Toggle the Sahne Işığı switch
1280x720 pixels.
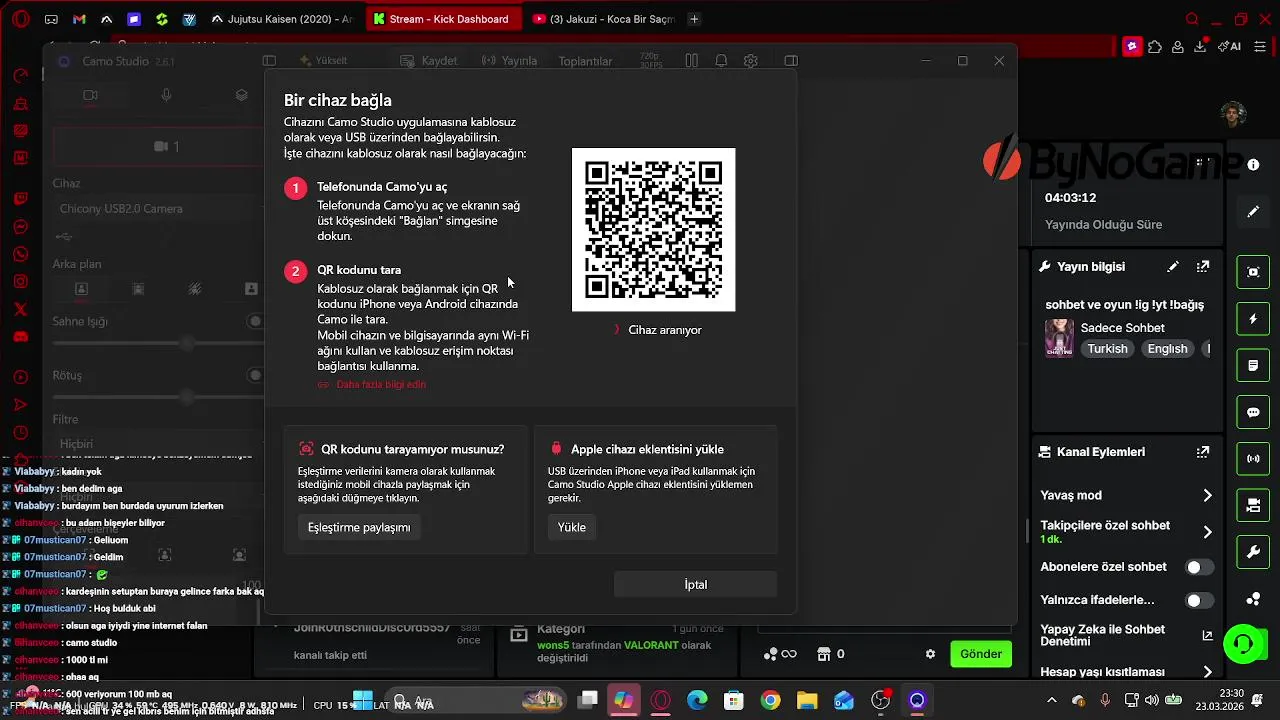pyautogui.click(x=256, y=321)
